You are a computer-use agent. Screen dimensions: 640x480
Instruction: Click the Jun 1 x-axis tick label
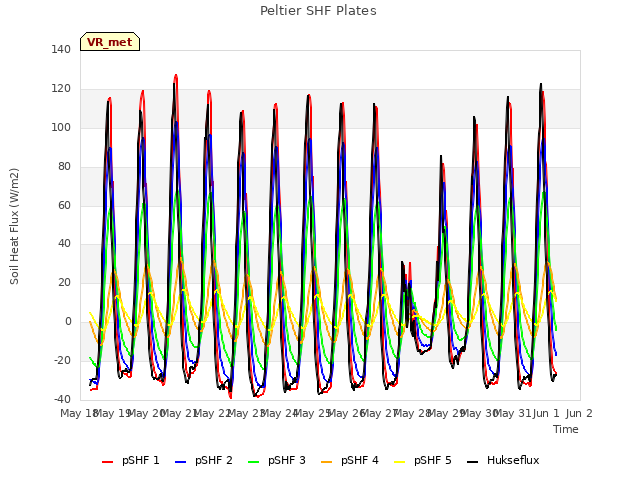point(546,413)
